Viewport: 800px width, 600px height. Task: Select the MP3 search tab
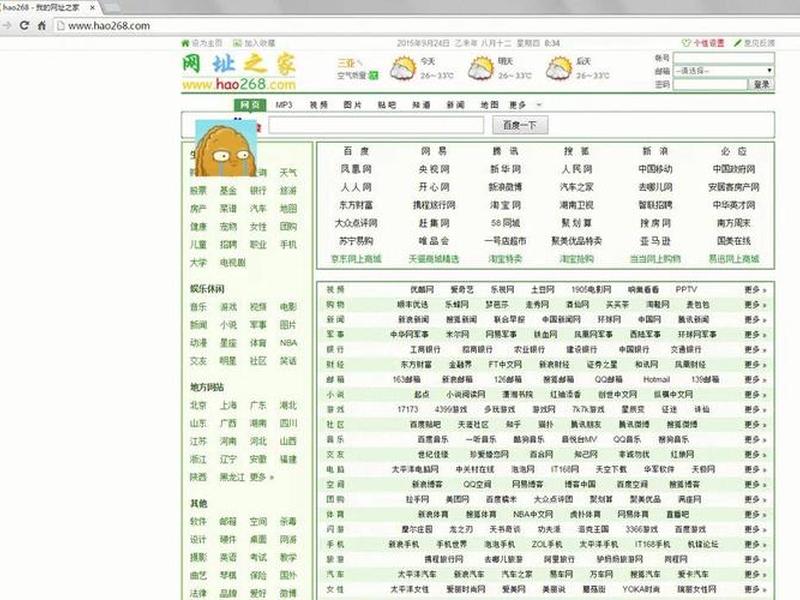[x=284, y=105]
